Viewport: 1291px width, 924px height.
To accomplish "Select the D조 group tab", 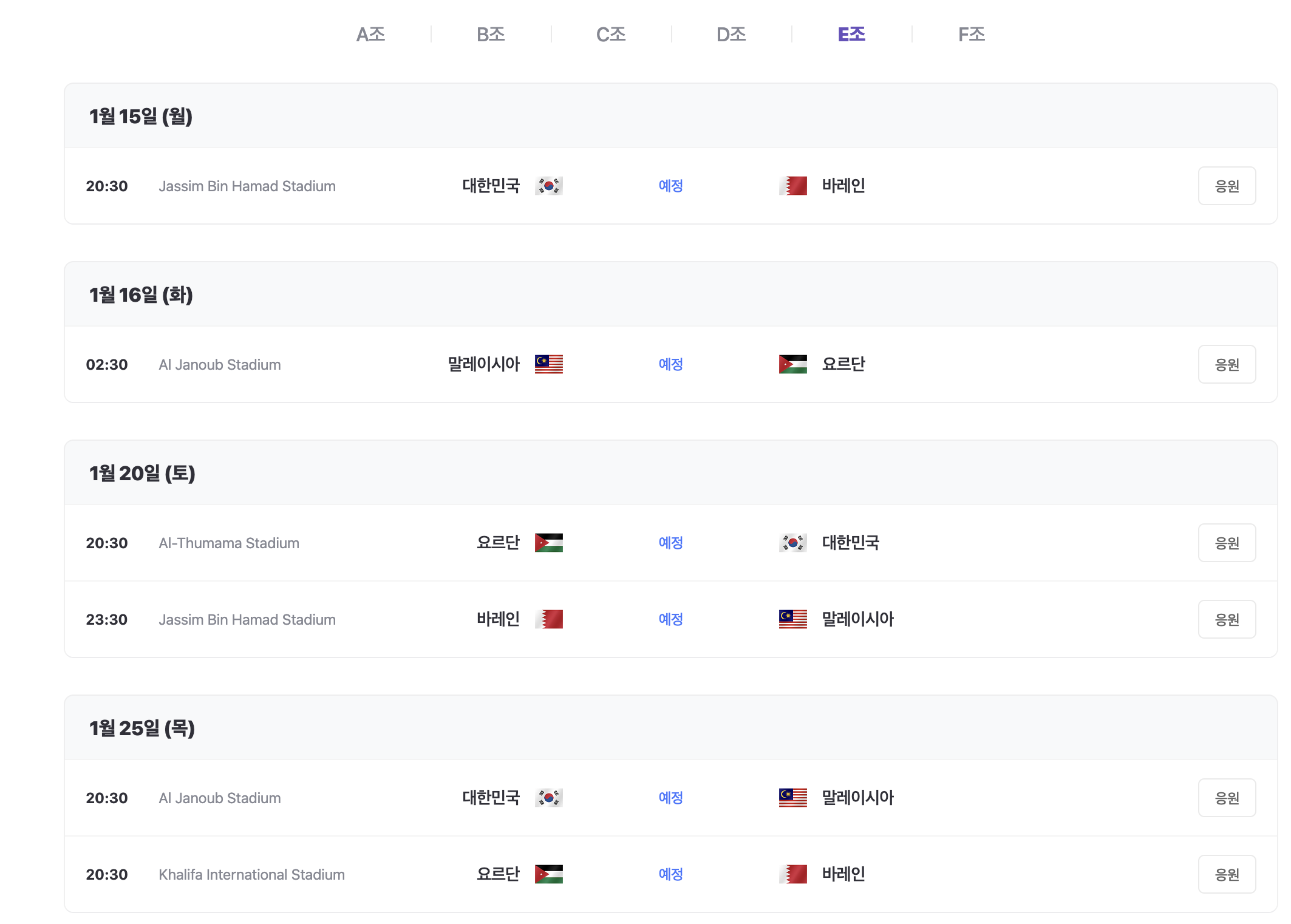I will 731,35.
